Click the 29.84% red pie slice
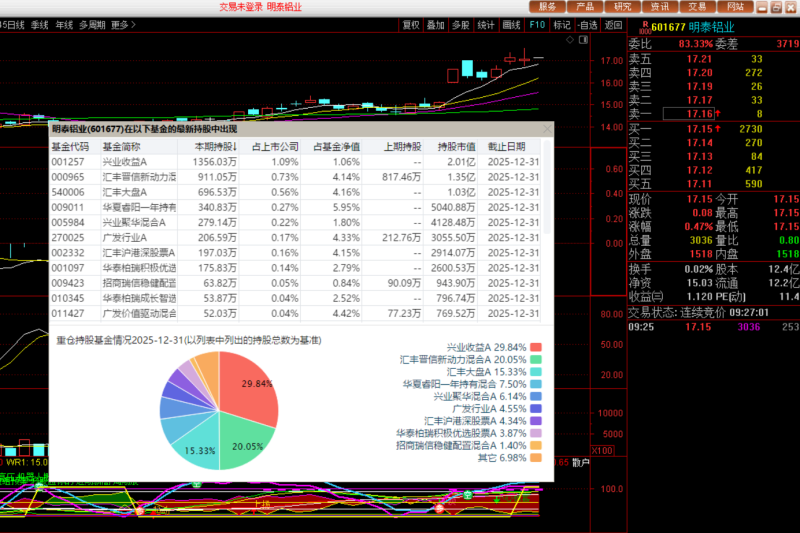The image size is (800, 533). [248, 388]
